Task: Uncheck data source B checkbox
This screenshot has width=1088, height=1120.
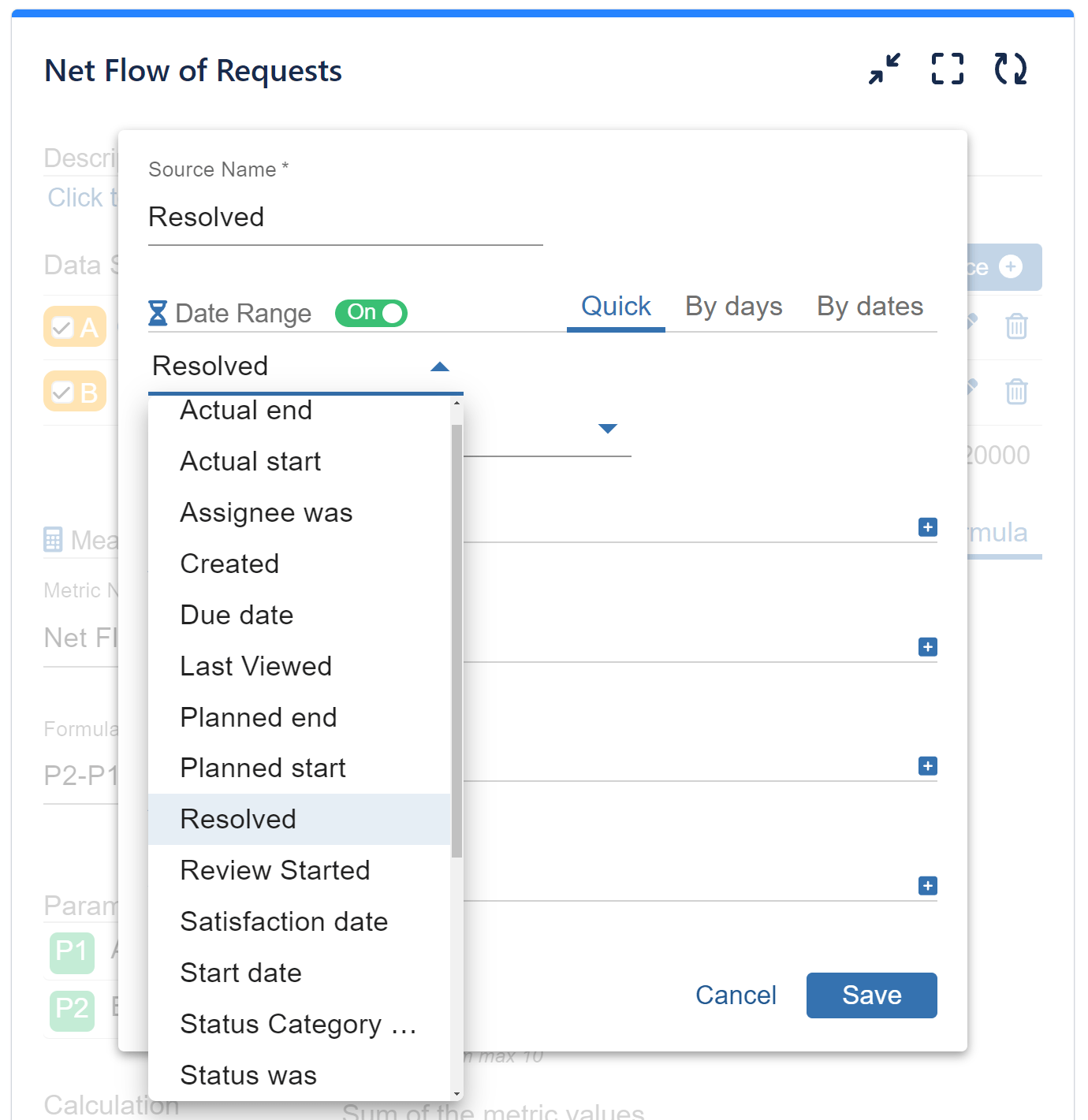Action: tap(63, 391)
